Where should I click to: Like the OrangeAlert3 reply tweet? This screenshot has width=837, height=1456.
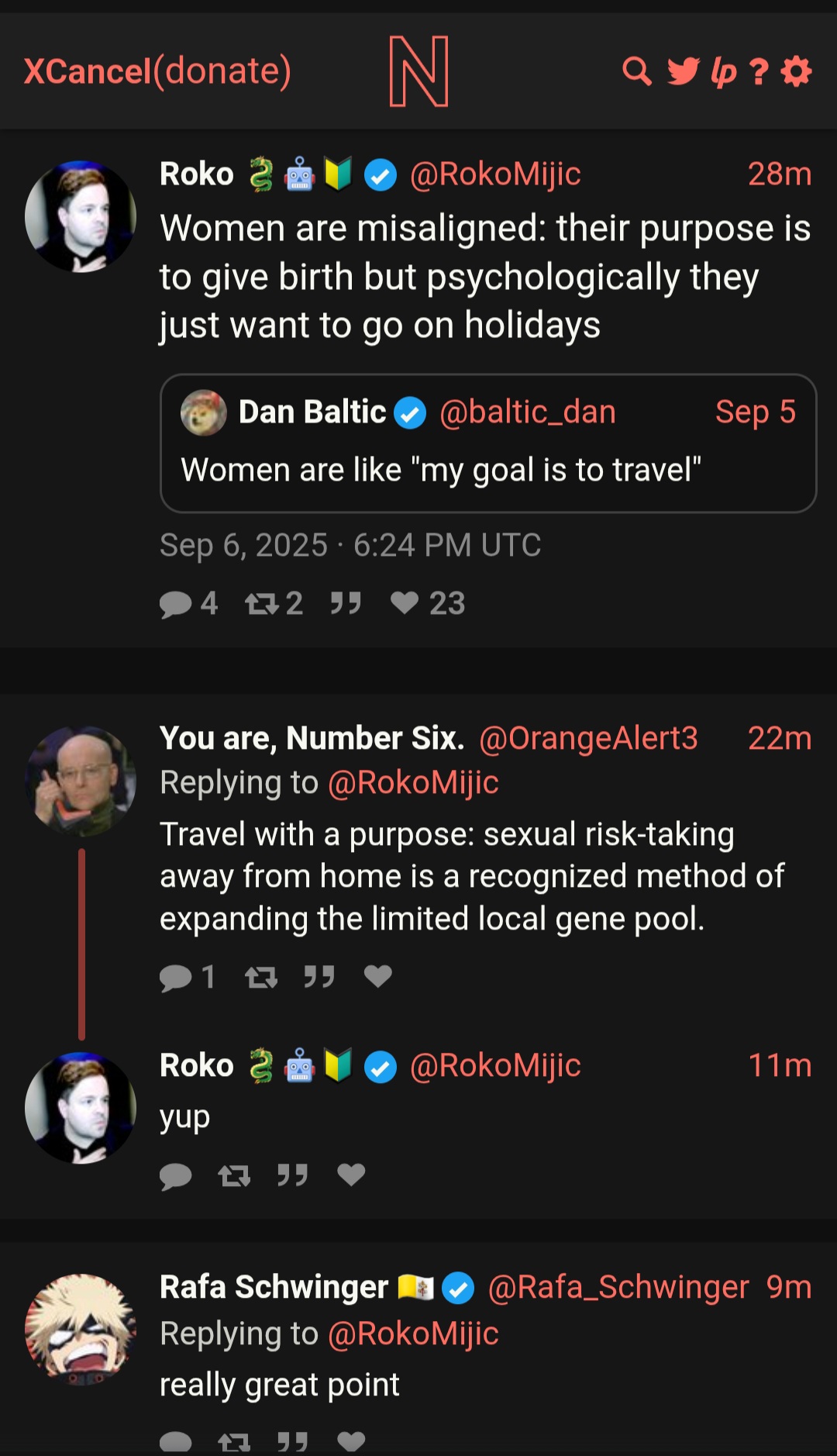click(378, 976)
